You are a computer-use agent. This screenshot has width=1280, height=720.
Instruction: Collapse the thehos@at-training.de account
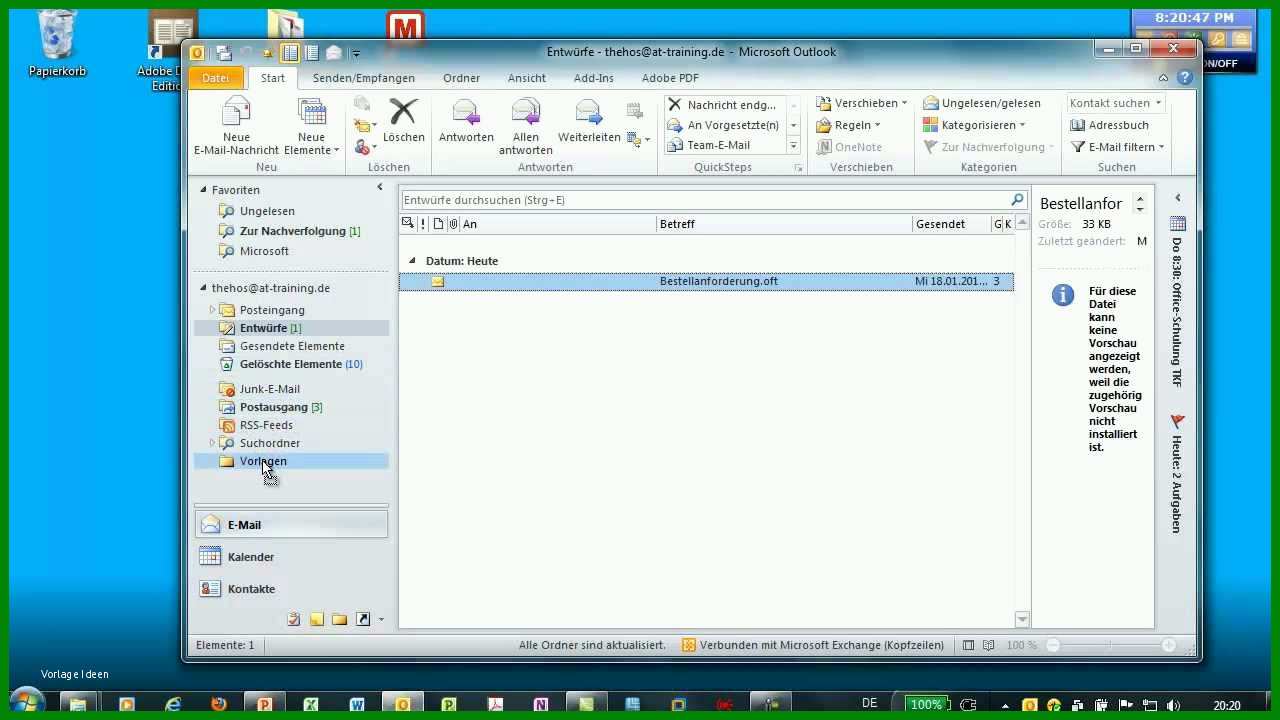[204, 288]
